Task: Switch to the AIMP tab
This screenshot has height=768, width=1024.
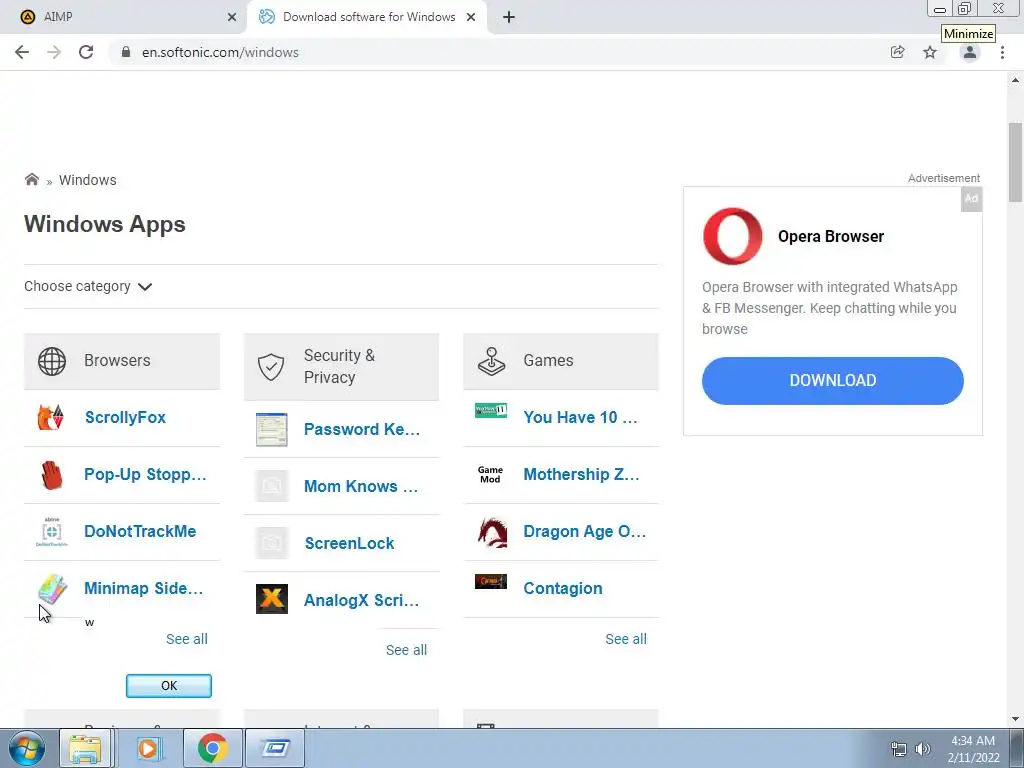Action: [123, 17]
